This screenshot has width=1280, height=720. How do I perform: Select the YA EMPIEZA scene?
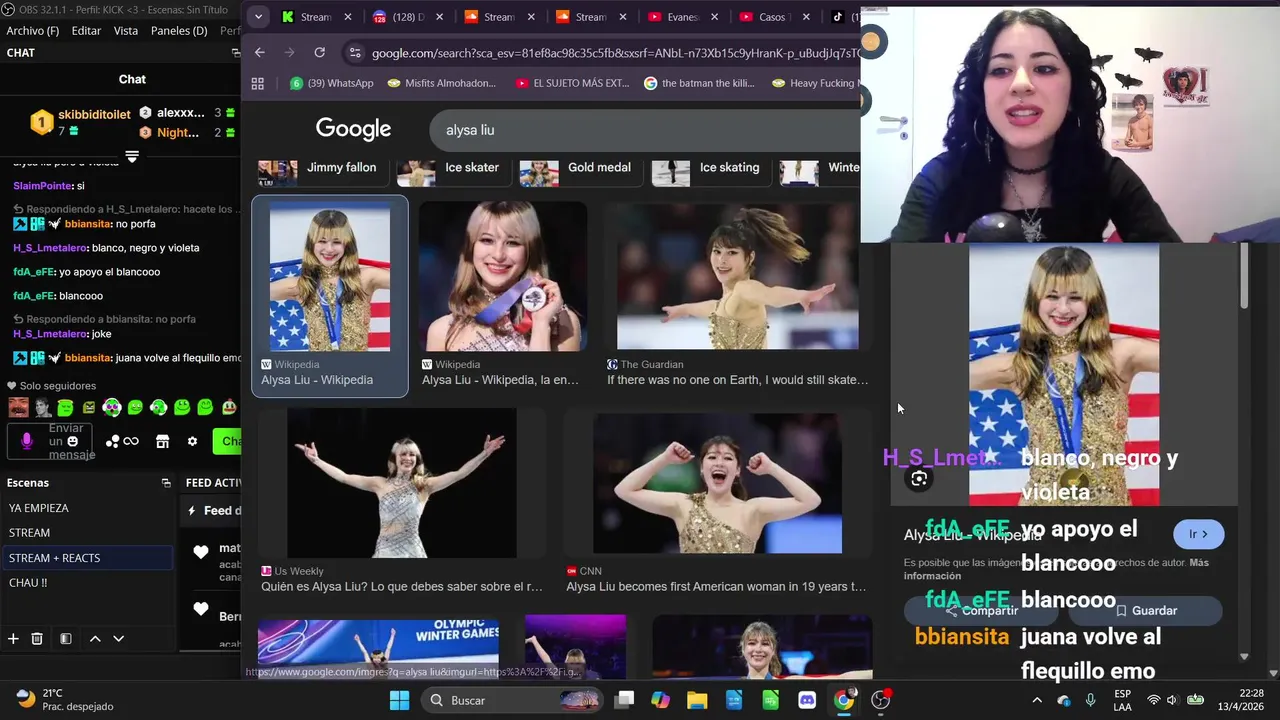pos(87,508)
